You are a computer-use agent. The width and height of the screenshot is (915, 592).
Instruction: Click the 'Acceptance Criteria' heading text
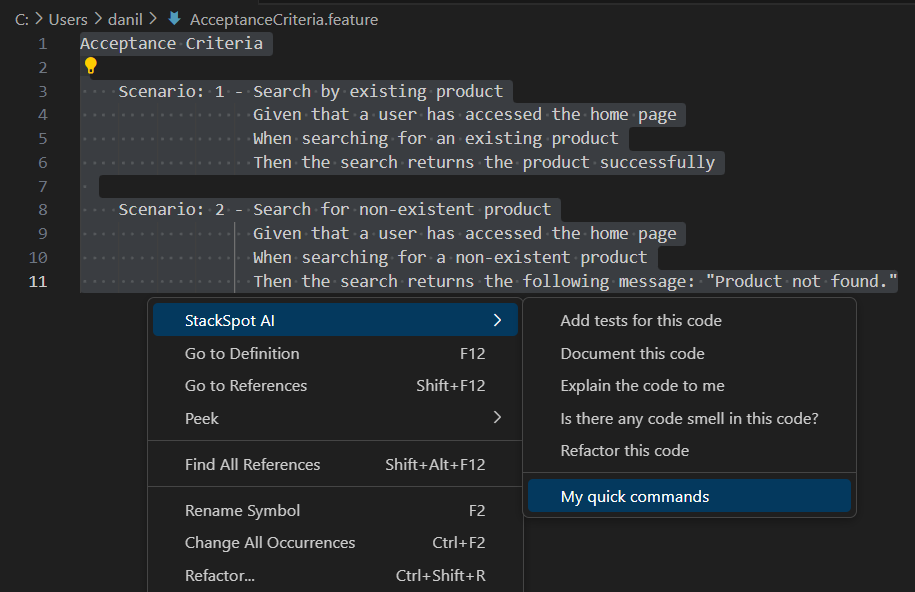(x=172, y=43)
